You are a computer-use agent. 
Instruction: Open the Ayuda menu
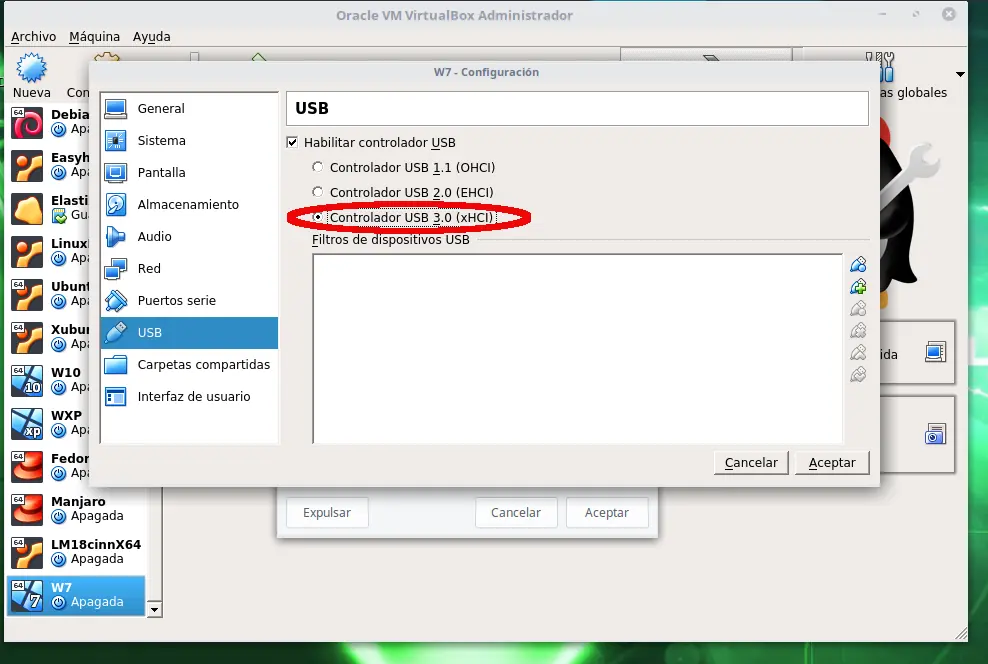point(151,37)
